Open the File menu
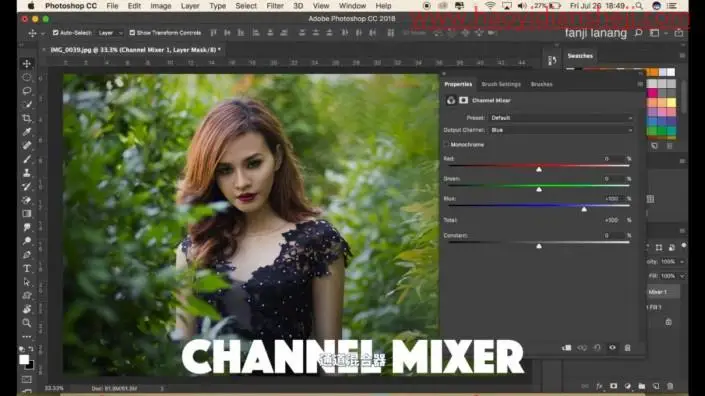 112,6
